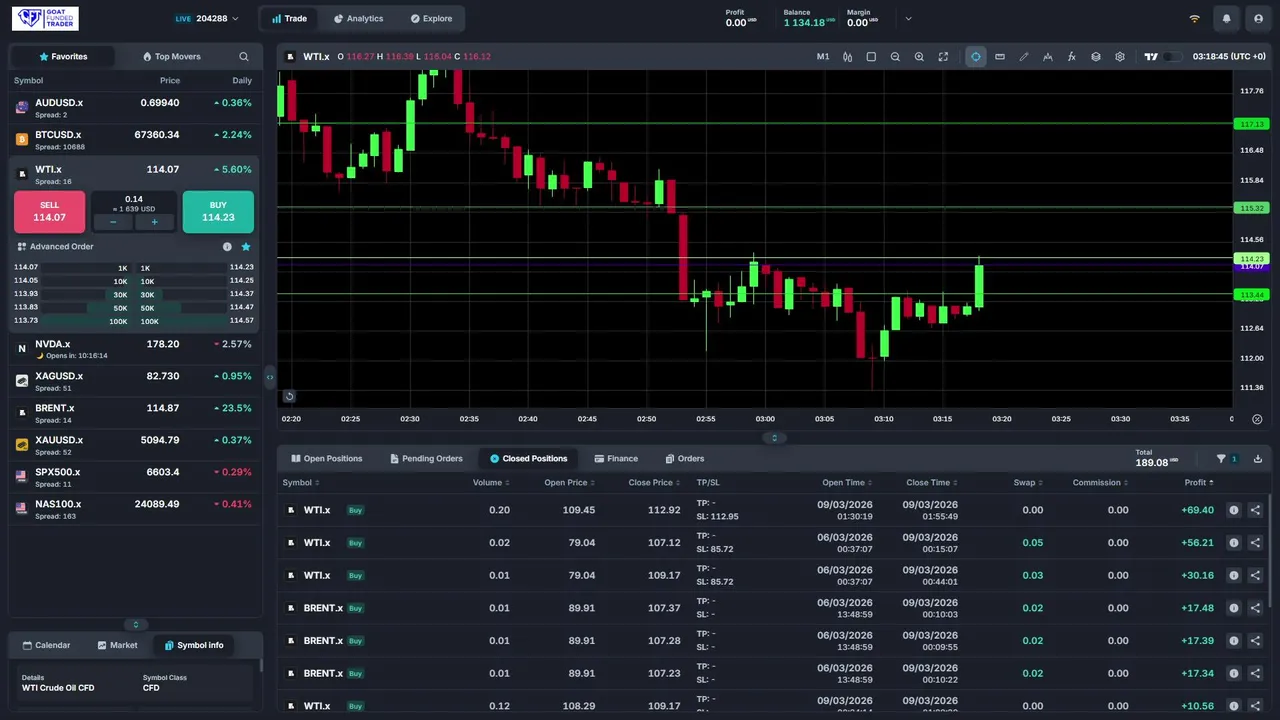Open the Explore tab
The height and width of the screenshot is (720, 1280).
(x=431, y=19)
